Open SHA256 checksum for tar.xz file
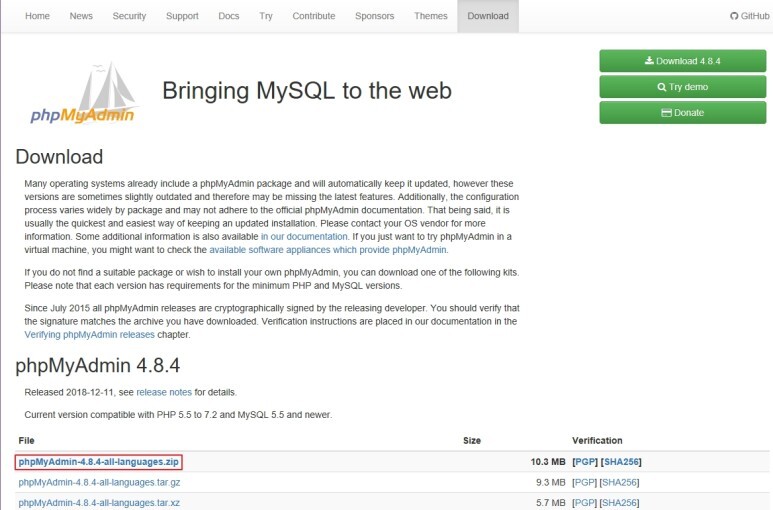Screen dimensions: 773x510 pos(620,503)
